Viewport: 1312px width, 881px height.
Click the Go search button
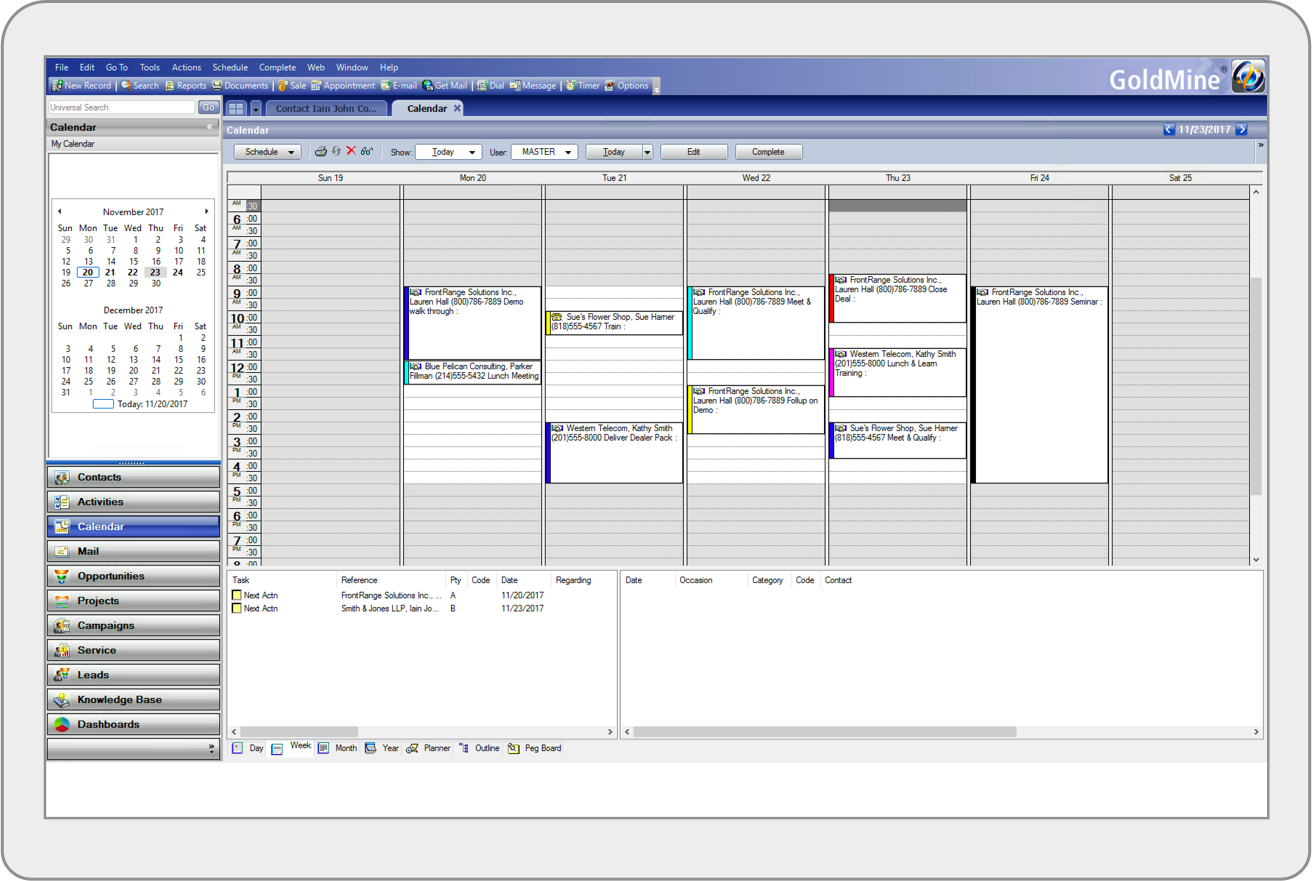coord(208,107)
